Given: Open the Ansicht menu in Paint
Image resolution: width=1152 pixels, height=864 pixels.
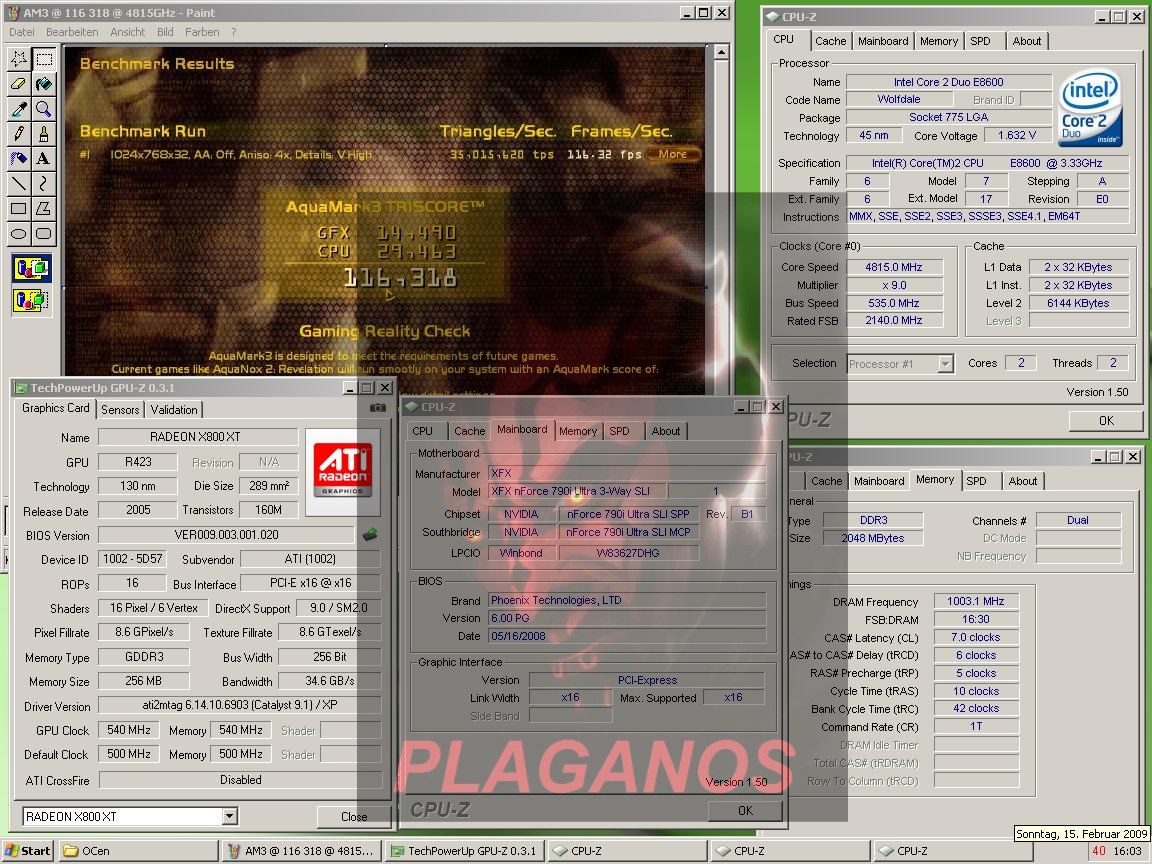Looking at the screenshot, I should pos(128,32).
